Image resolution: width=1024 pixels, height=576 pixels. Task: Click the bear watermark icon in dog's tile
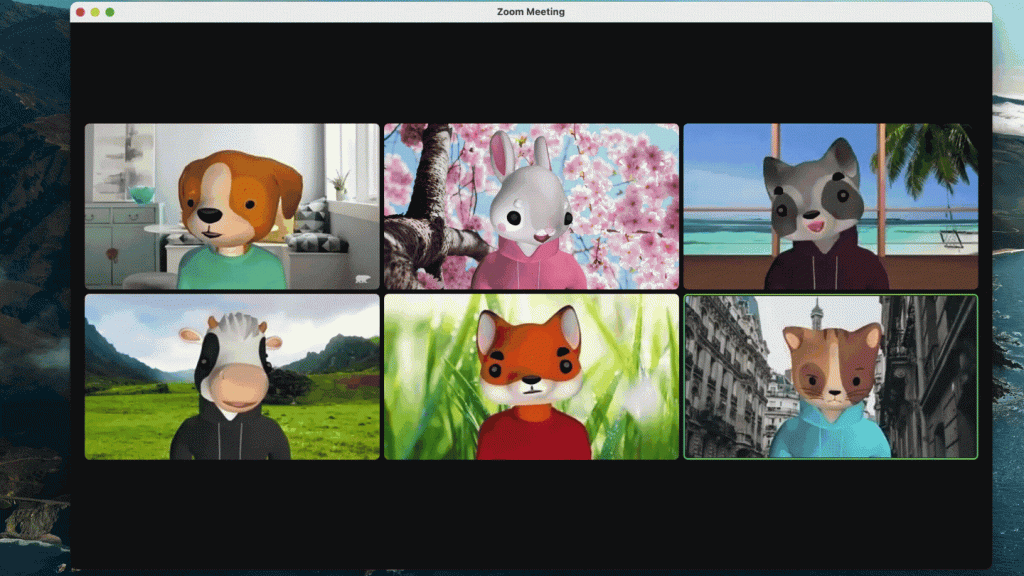362,277
